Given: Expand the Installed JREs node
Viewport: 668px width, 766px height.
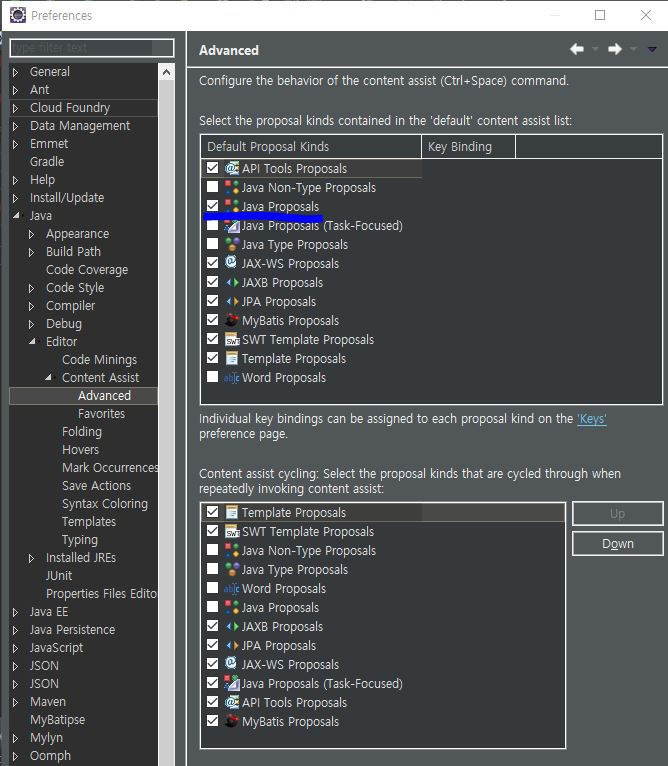Looking at the screenshot, I should click(x=32, y=558).
